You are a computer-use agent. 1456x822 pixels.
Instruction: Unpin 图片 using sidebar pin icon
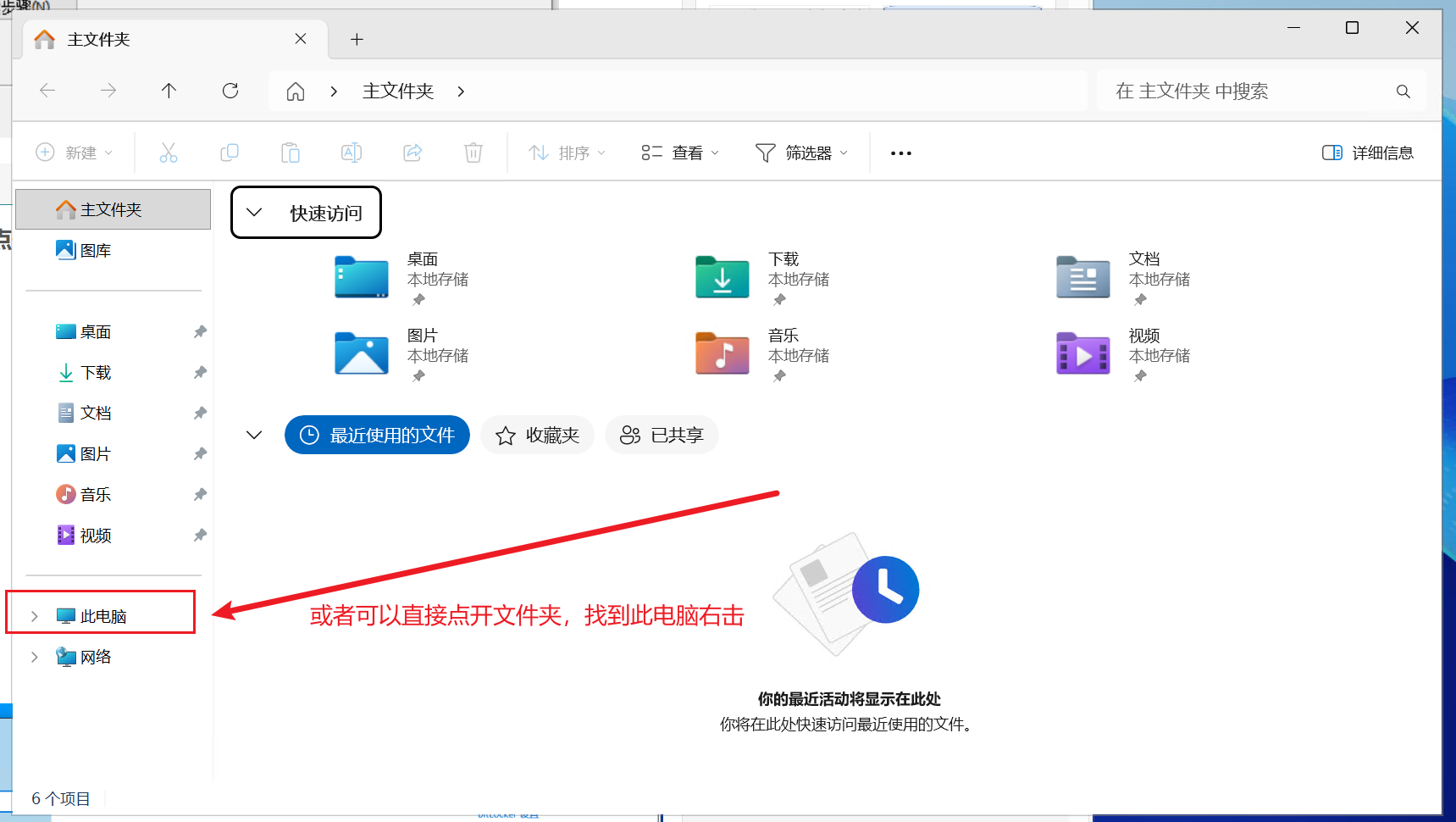pyautogui.click(x=200, y=454)
